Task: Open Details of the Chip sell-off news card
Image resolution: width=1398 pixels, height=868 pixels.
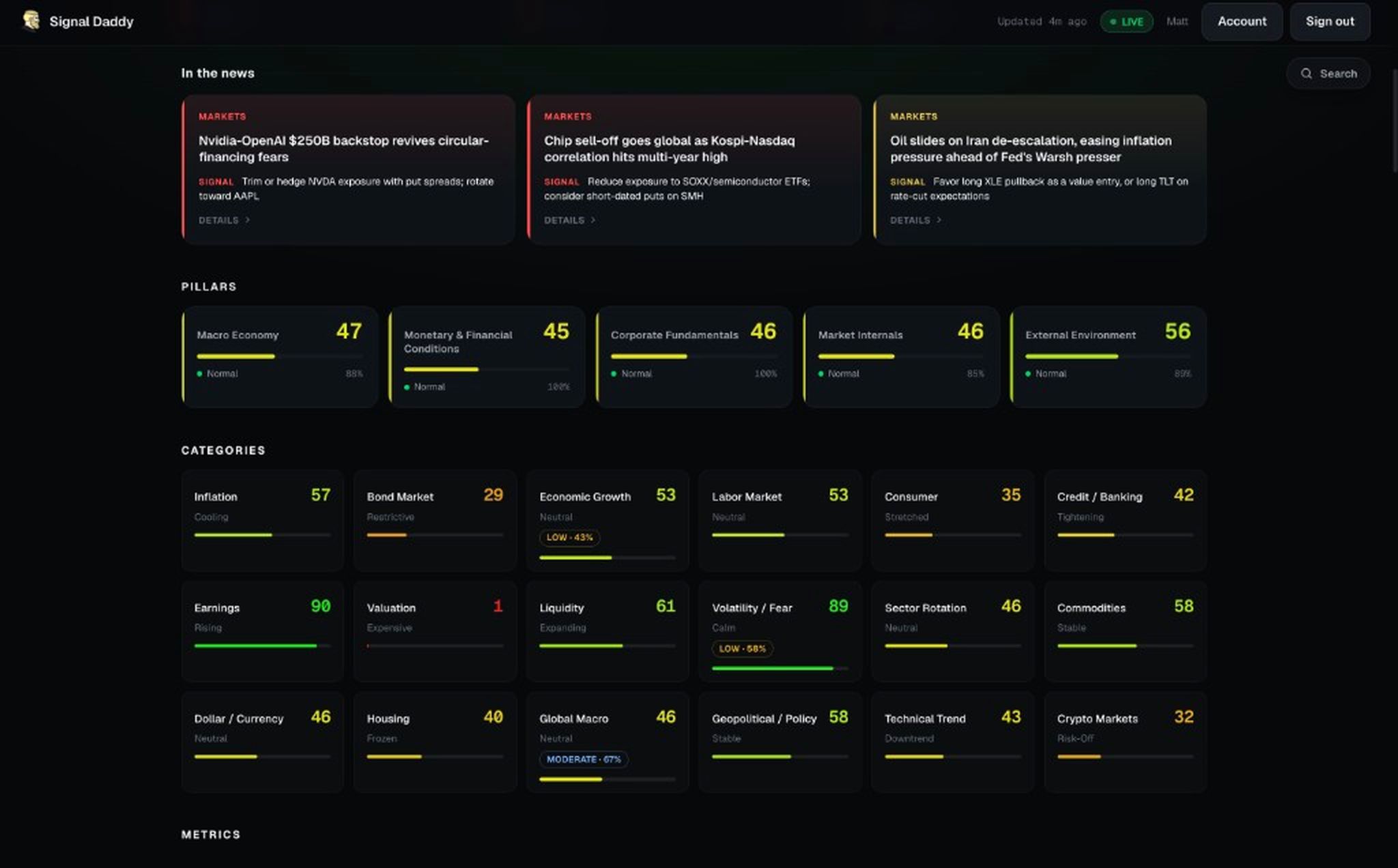Action: (570, 220)
